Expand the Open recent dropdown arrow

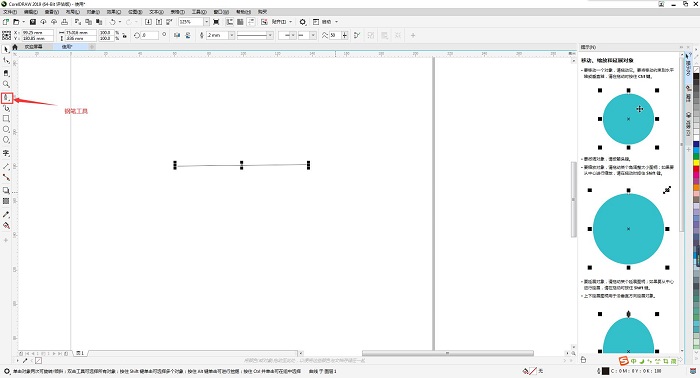coord(23,21)
